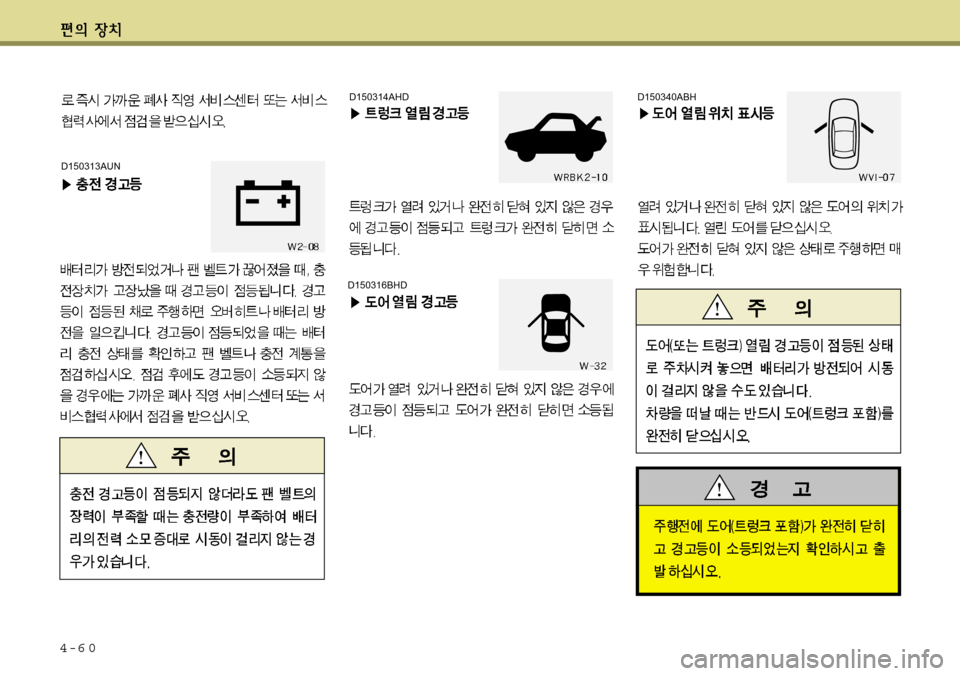Click the image label W-32
Viewport: 960px width, 676px height.
point(593,366)
